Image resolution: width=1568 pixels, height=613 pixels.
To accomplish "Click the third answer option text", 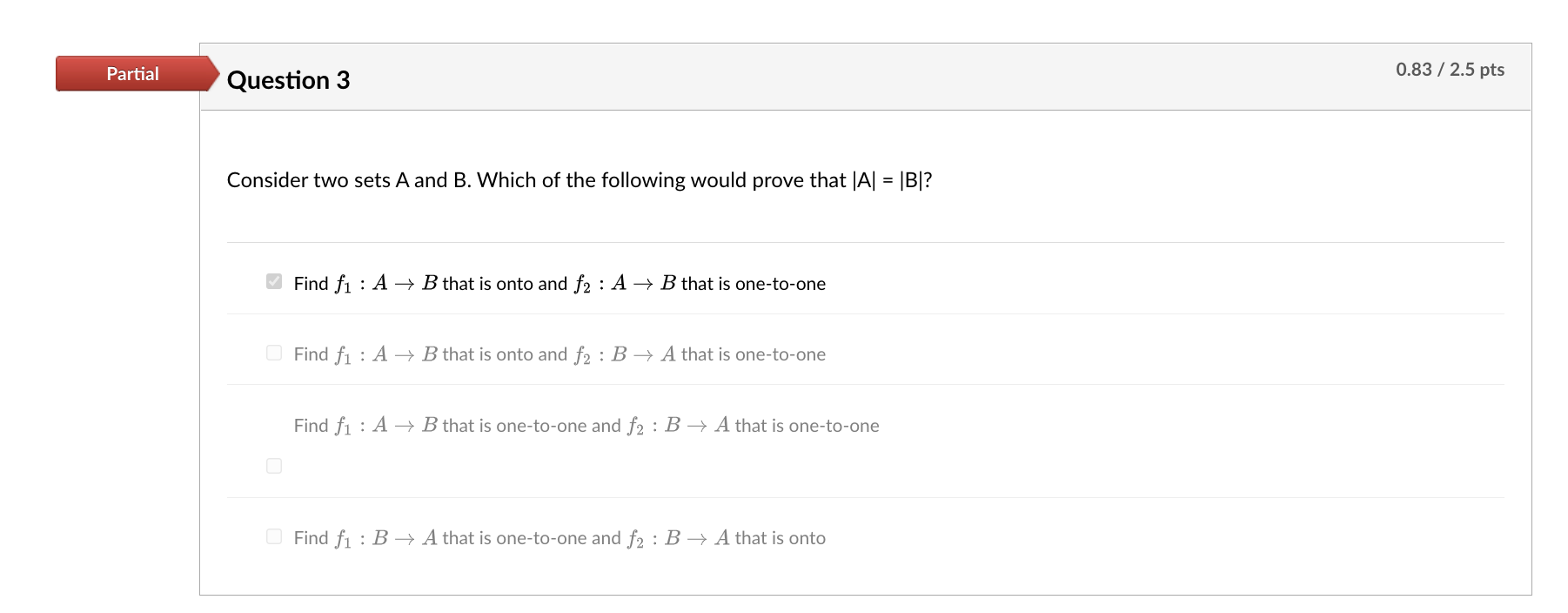I will pos(586,425).
